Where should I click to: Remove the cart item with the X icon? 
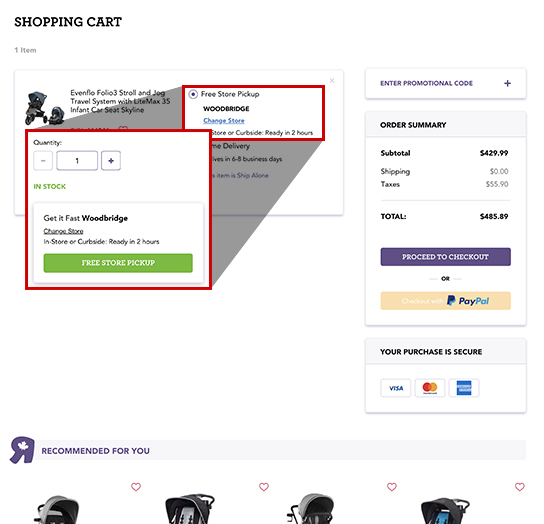click(332, 81)
